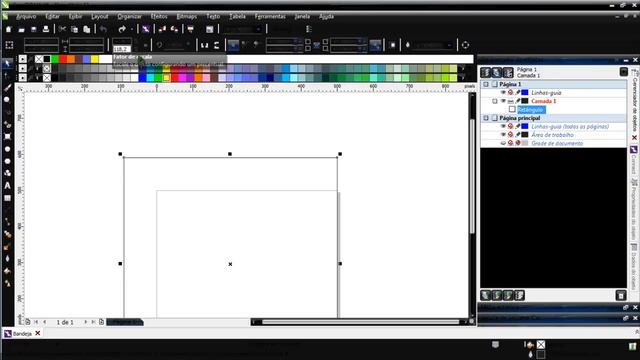Screen dimensions: 640x360
Task: Toggle visibility of Linhas-guia (todas as páginas)
Action: (x=503, y=127)
